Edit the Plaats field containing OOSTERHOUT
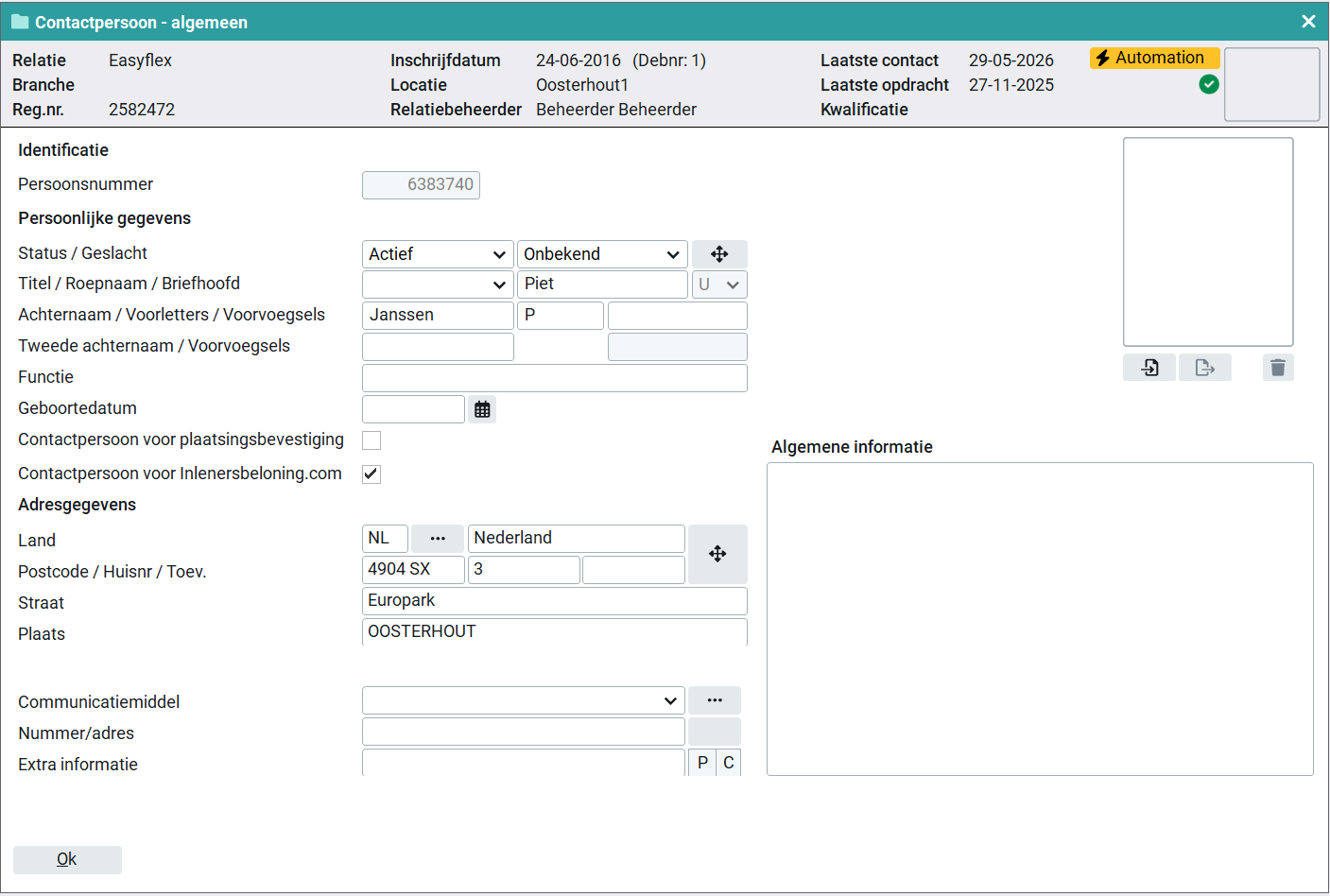 click(555, 632)
